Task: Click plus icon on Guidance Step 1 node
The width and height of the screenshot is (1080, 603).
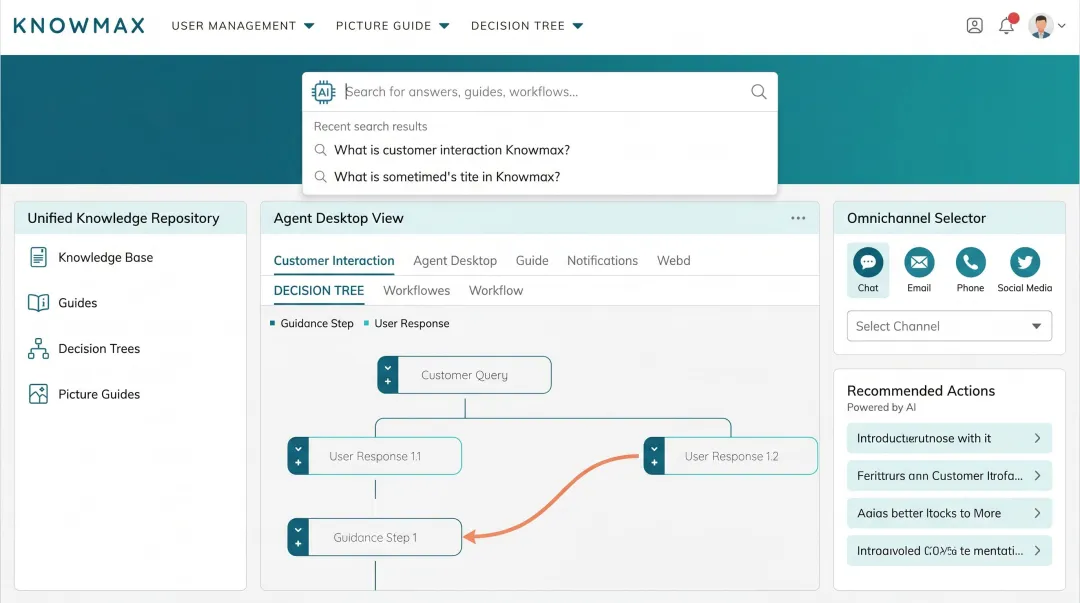Action: pyautogui.click(x=298, y=544)
